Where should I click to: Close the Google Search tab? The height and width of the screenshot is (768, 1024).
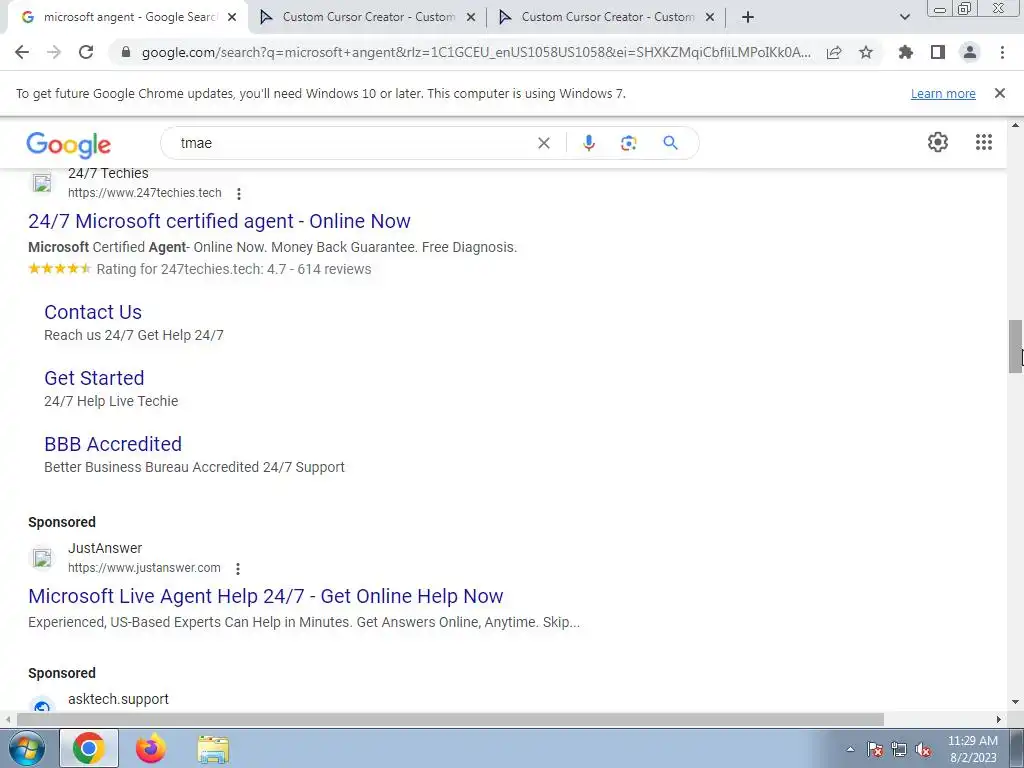232,18
